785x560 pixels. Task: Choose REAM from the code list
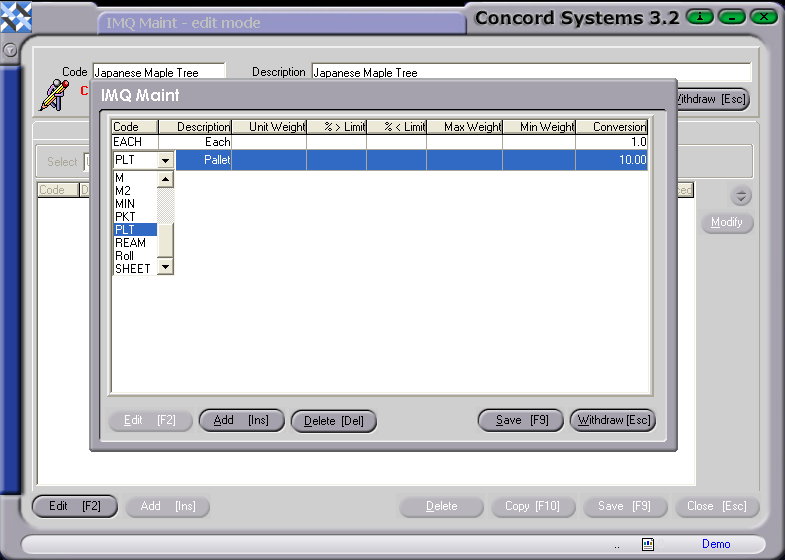pos(135,243)
